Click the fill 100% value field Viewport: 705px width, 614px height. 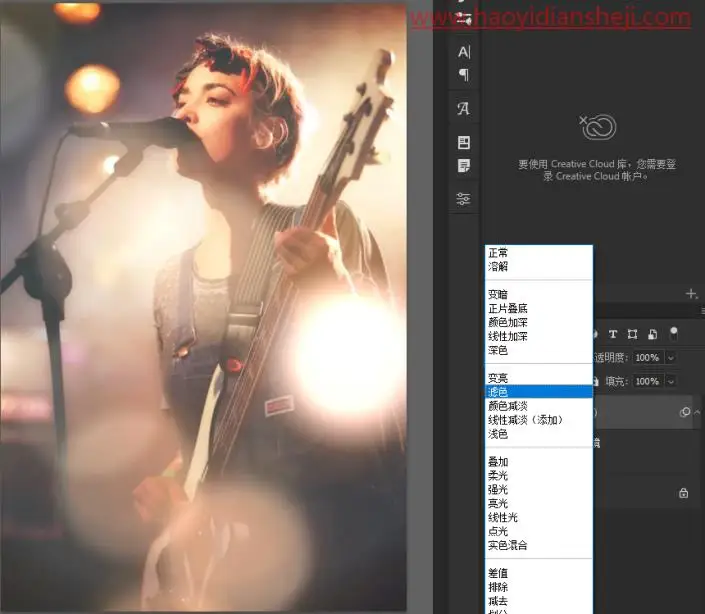[x=647, y=381]
